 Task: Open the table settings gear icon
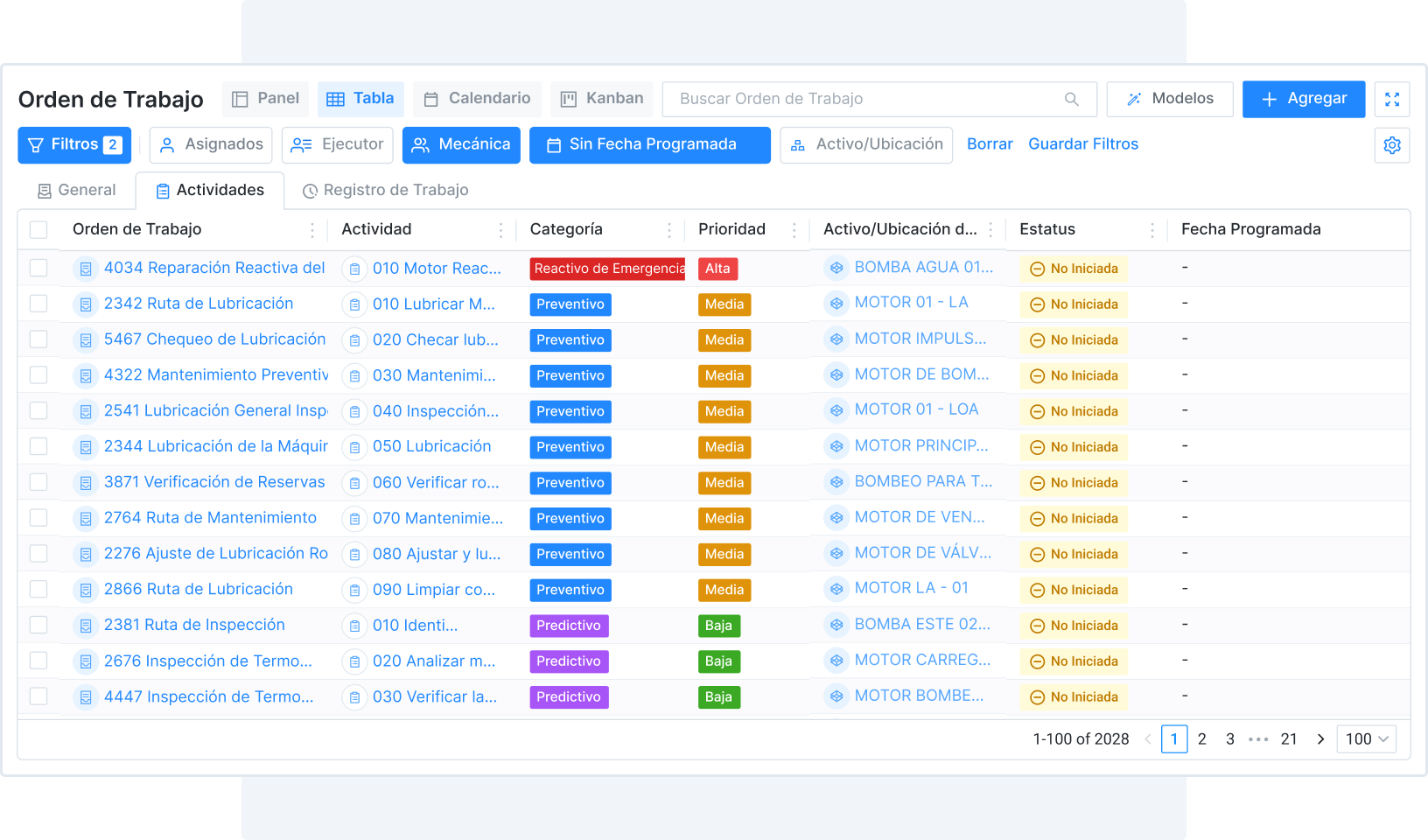click(1391, 145)
